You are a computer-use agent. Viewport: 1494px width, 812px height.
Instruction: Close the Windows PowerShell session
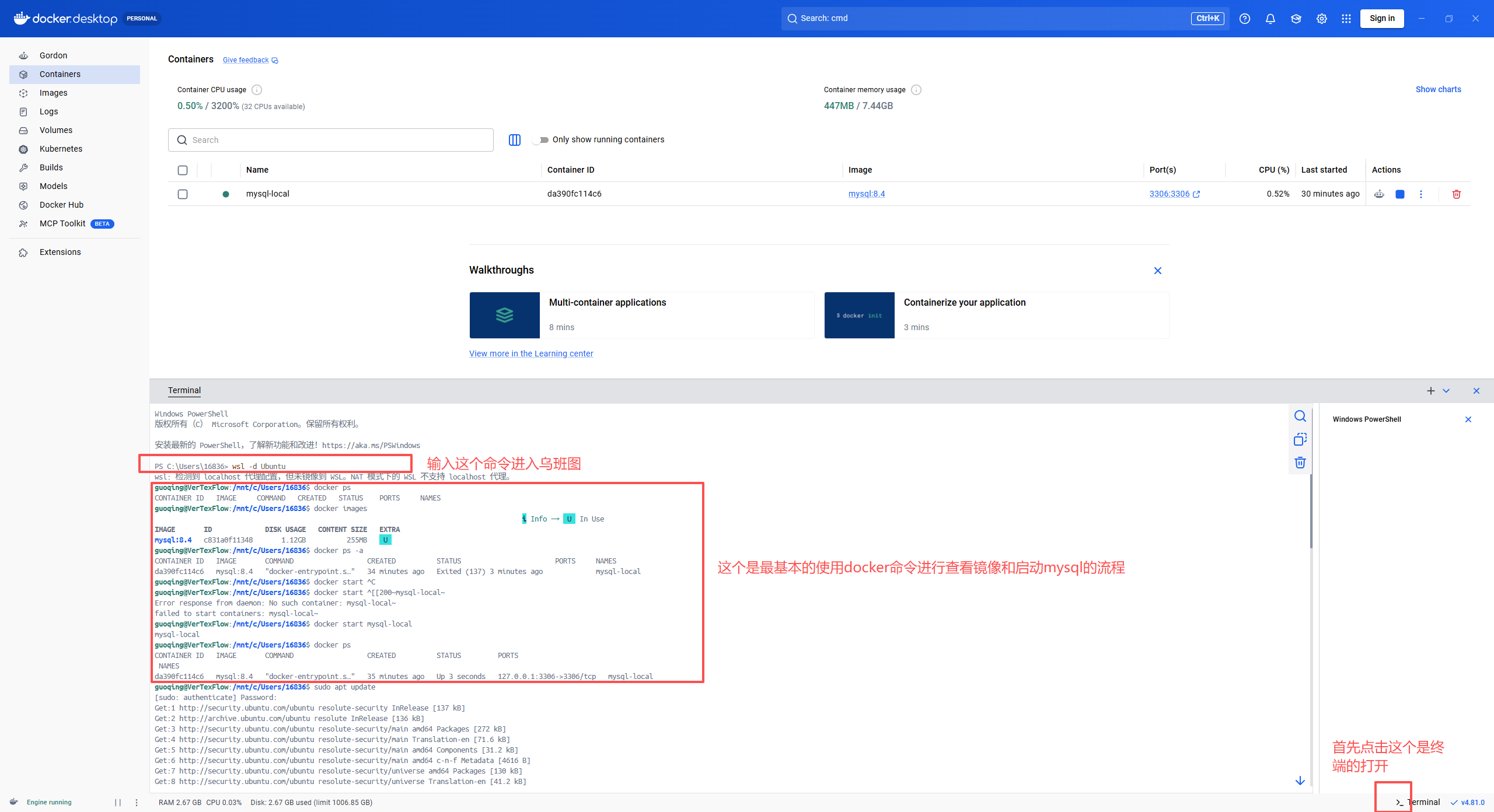[1468, 419]
